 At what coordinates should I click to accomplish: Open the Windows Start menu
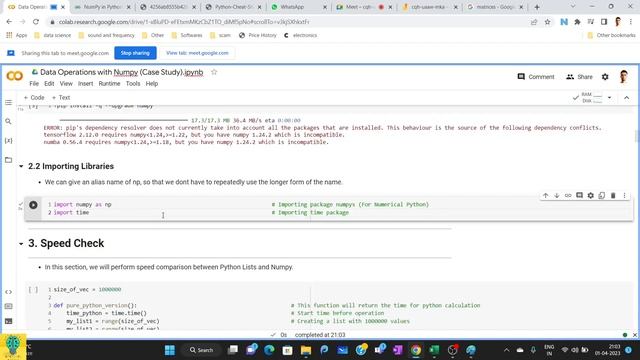coord(170,350)
